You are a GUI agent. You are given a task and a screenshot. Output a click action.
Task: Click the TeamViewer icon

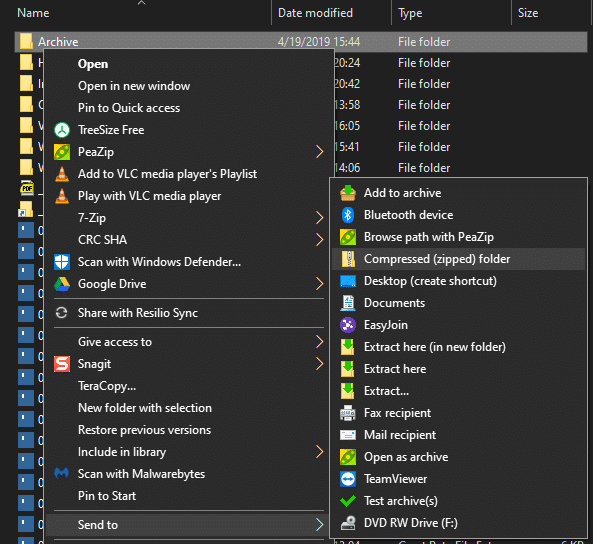pos(348,479)
